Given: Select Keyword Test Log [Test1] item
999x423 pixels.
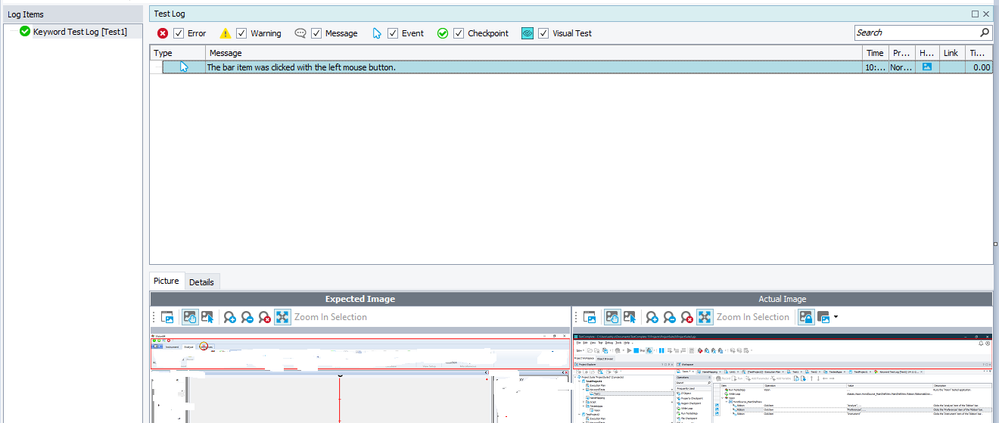Looking at the screenshot, I should (80, 32).
